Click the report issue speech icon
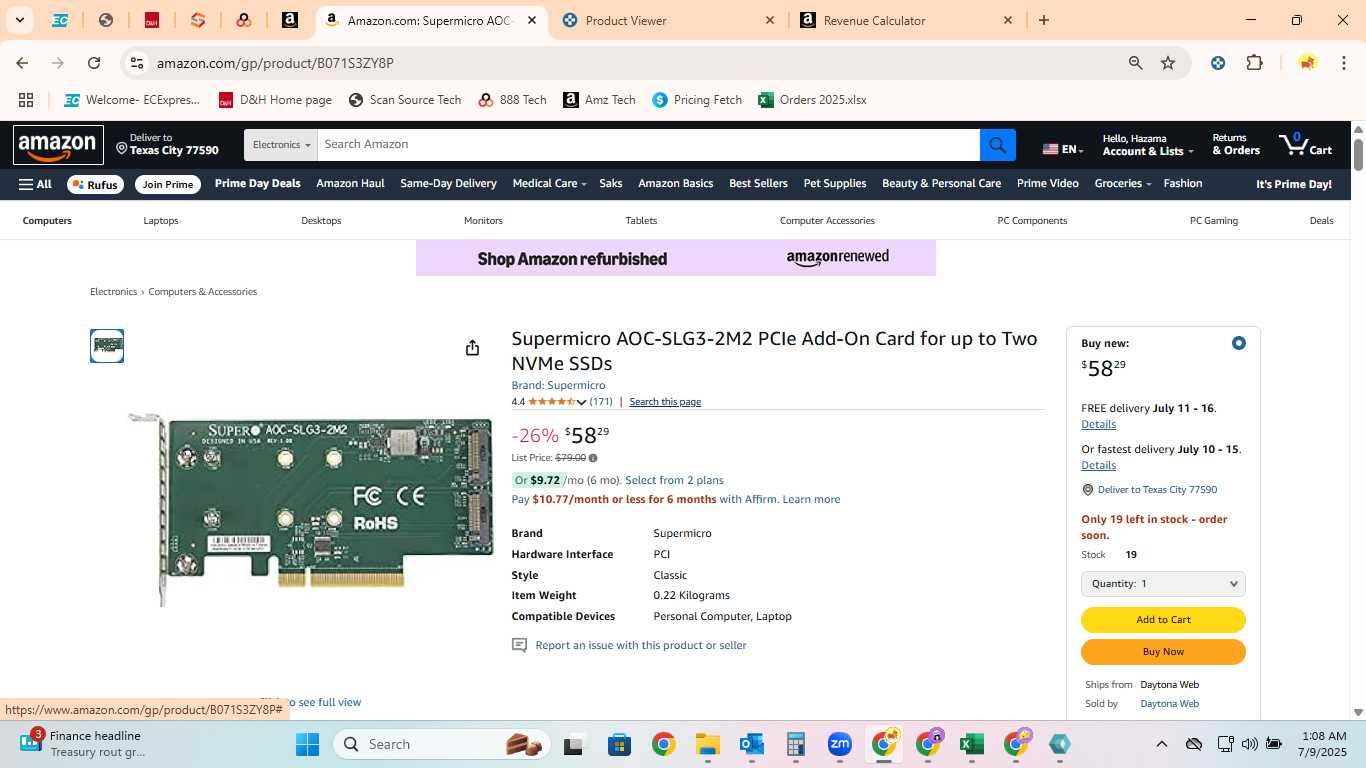 click(519, 645)
